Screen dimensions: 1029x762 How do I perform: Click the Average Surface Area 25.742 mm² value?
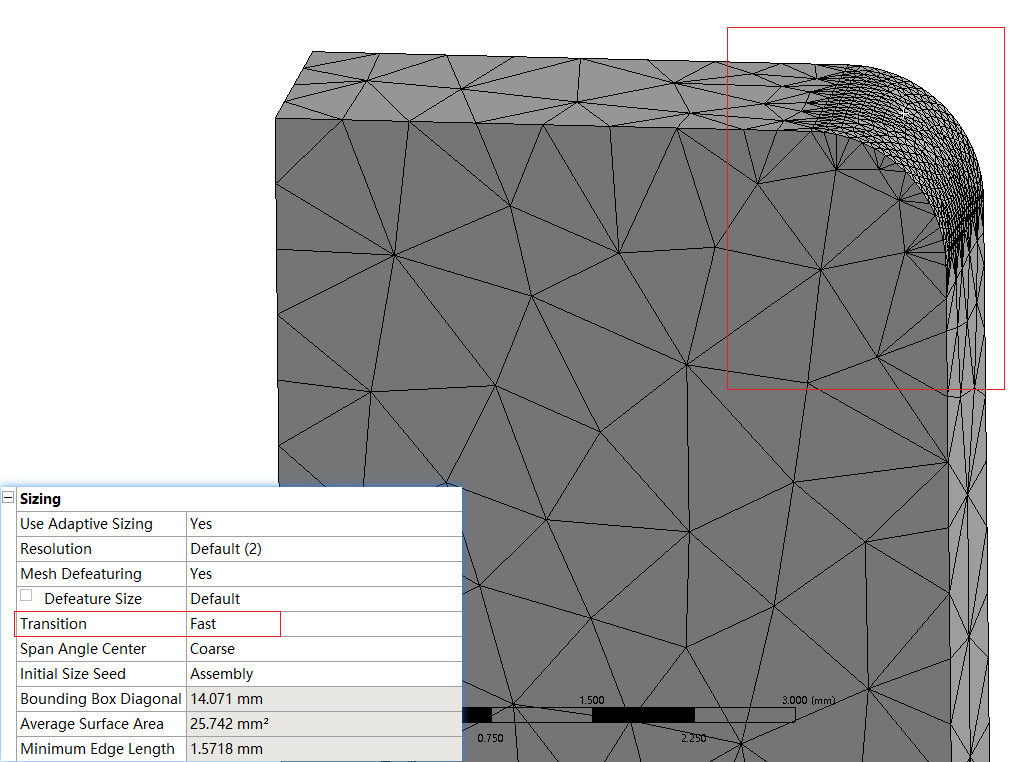[323, 724]
